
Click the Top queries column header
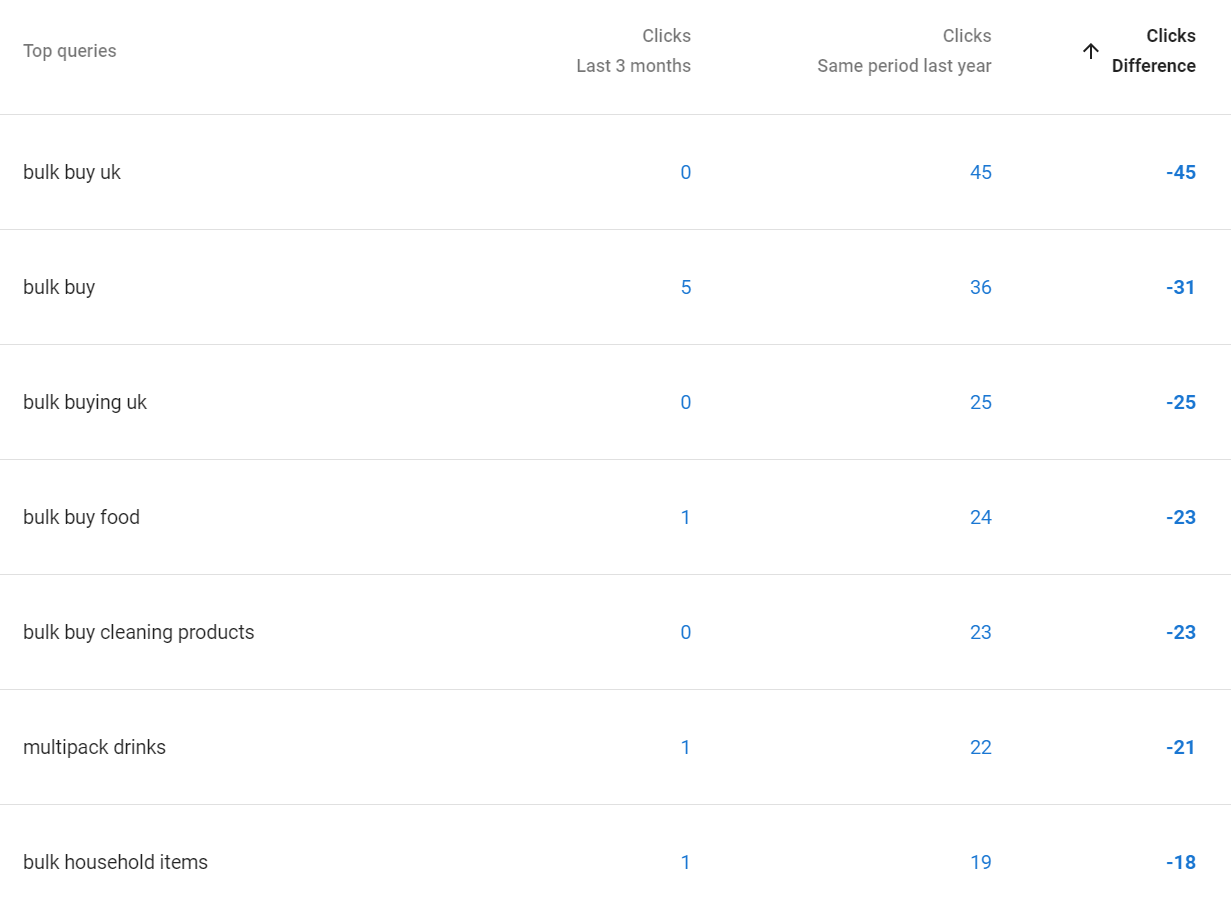[x=70, y=51]
